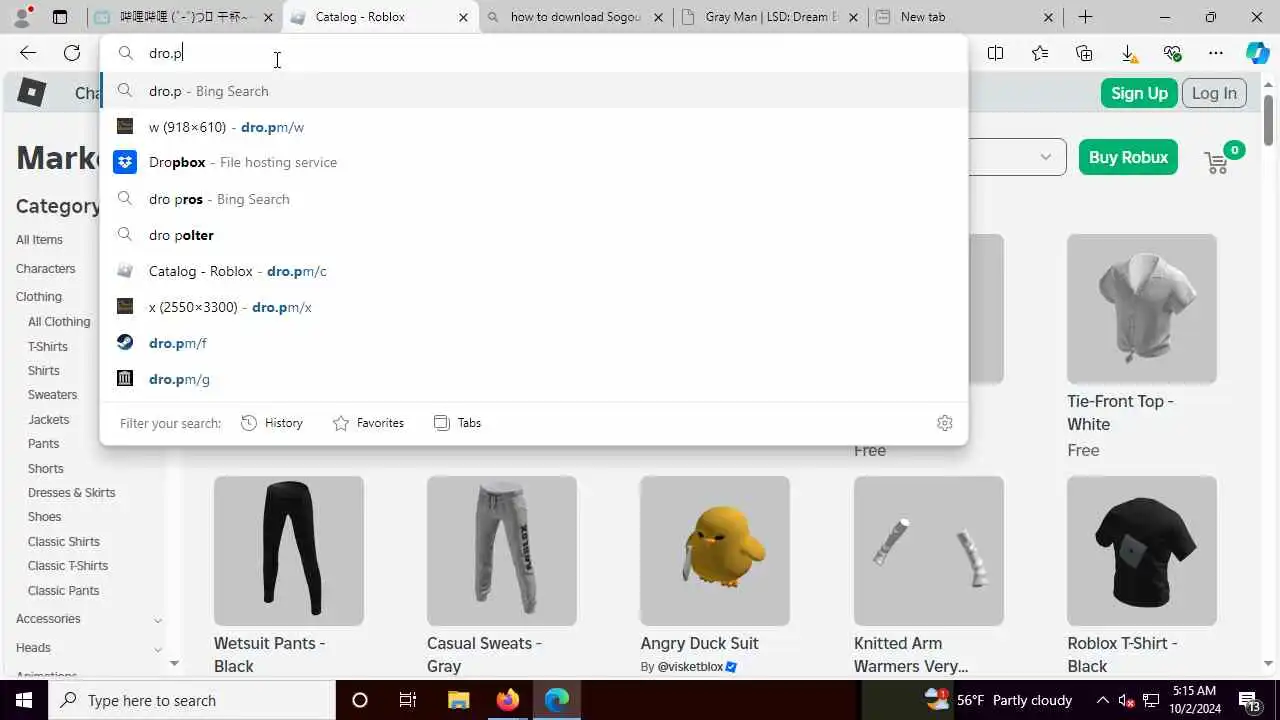1280x720 pixels.
Task: Select Dropbox File hosting service suggestion
Action: tap(534, 162)
